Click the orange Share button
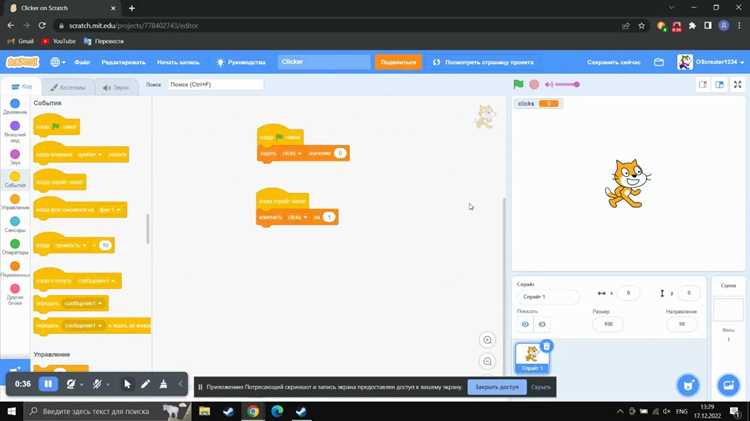This screenshot has width=750, height=421. tap(398, 62)
